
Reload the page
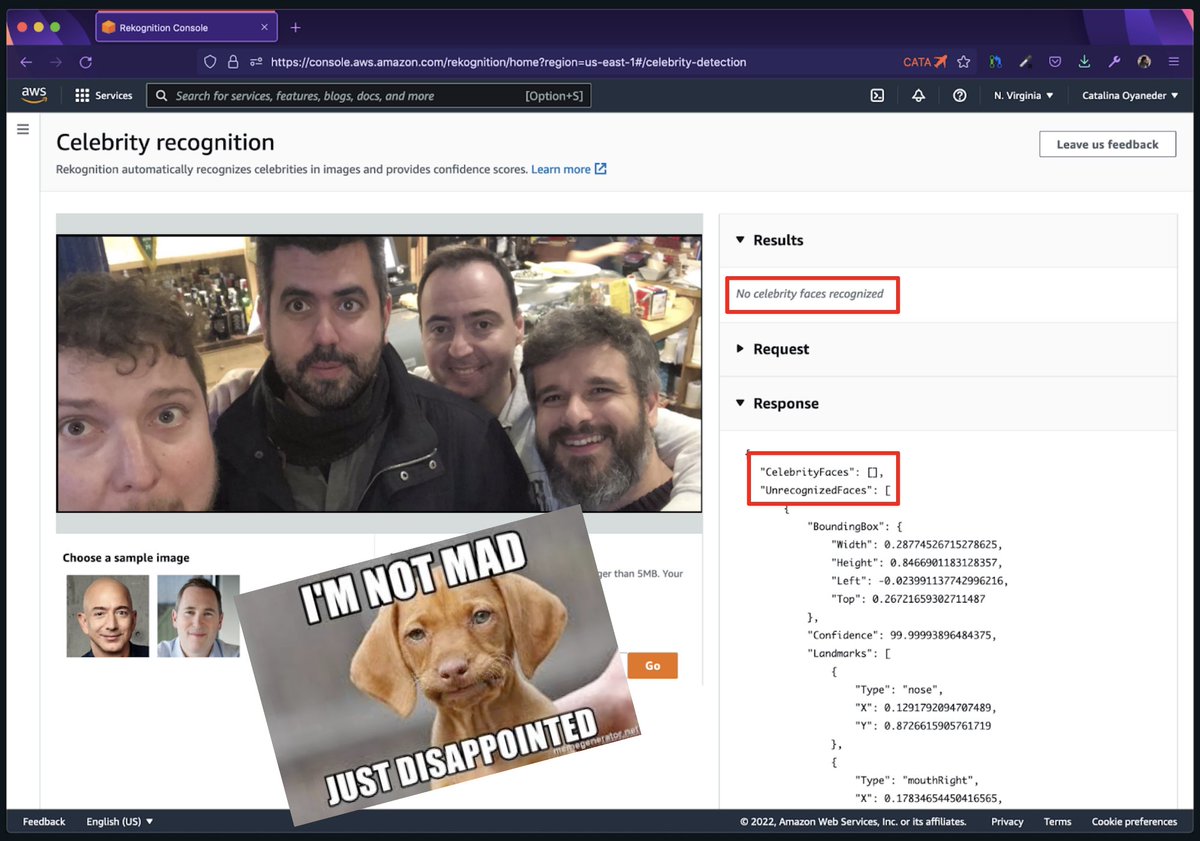pyautogui.click(x=85, y=61)
